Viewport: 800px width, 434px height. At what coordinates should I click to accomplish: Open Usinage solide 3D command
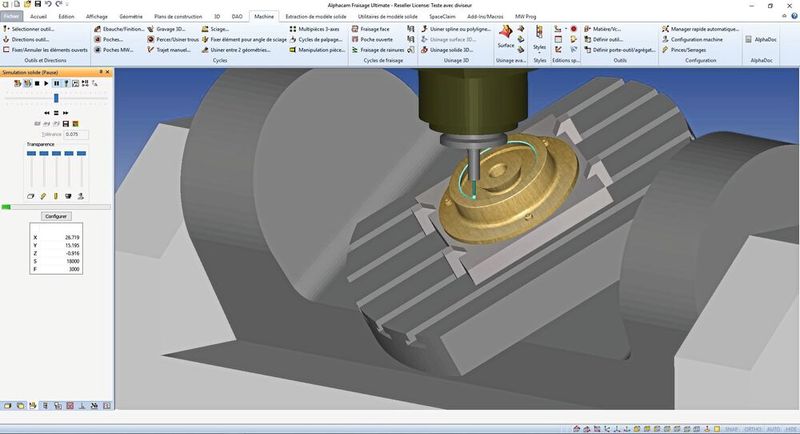(x=447, y=50)
